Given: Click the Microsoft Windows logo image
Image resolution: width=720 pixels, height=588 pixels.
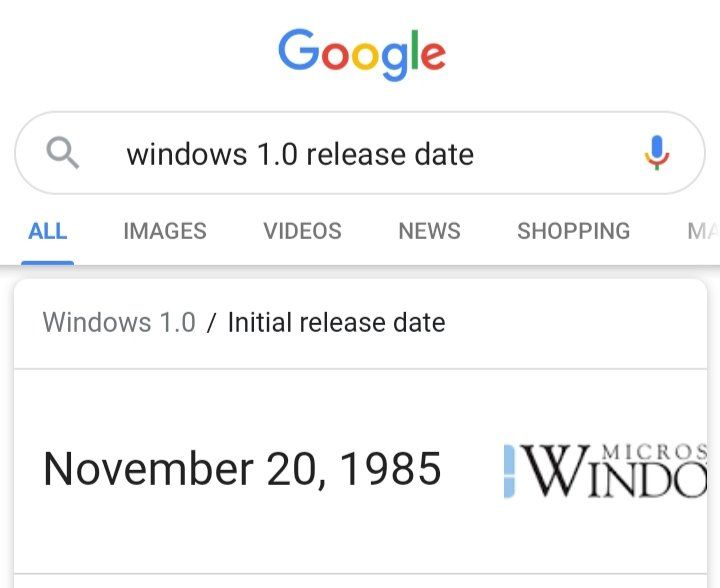Looking at the screenshot, I should [x=606, y=470].
